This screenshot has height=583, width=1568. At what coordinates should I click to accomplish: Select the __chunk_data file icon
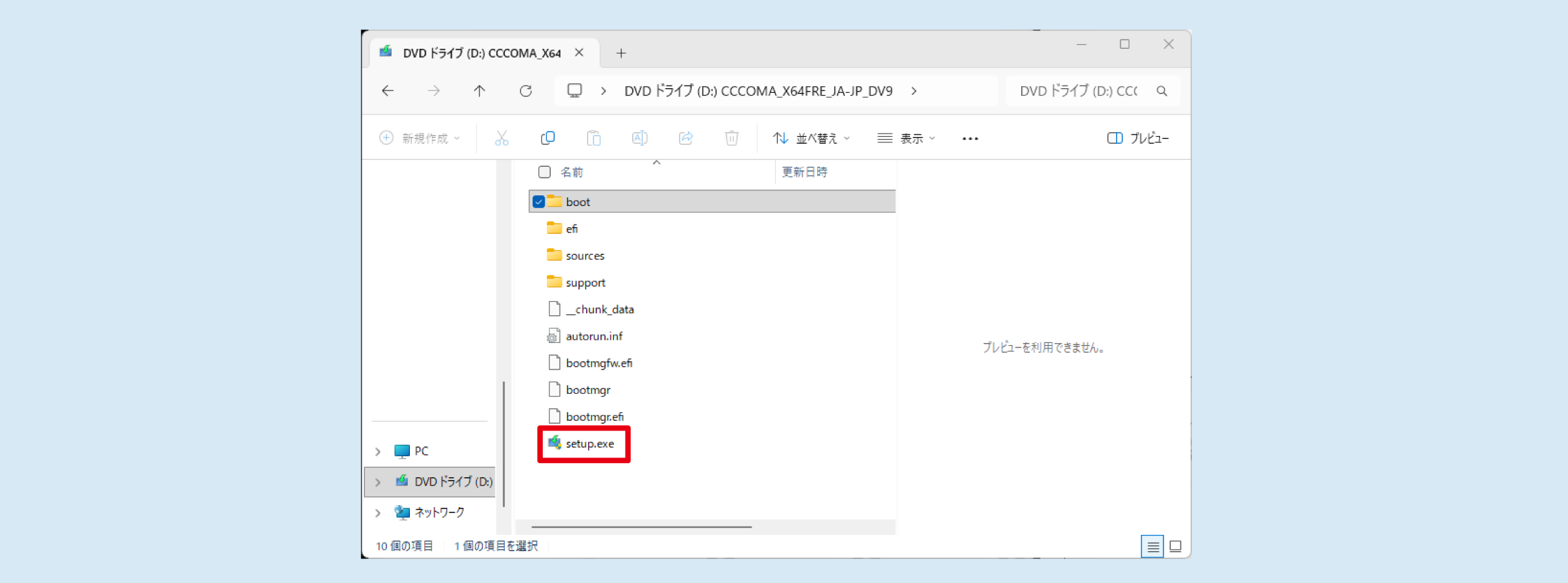[x=554, y=309]
